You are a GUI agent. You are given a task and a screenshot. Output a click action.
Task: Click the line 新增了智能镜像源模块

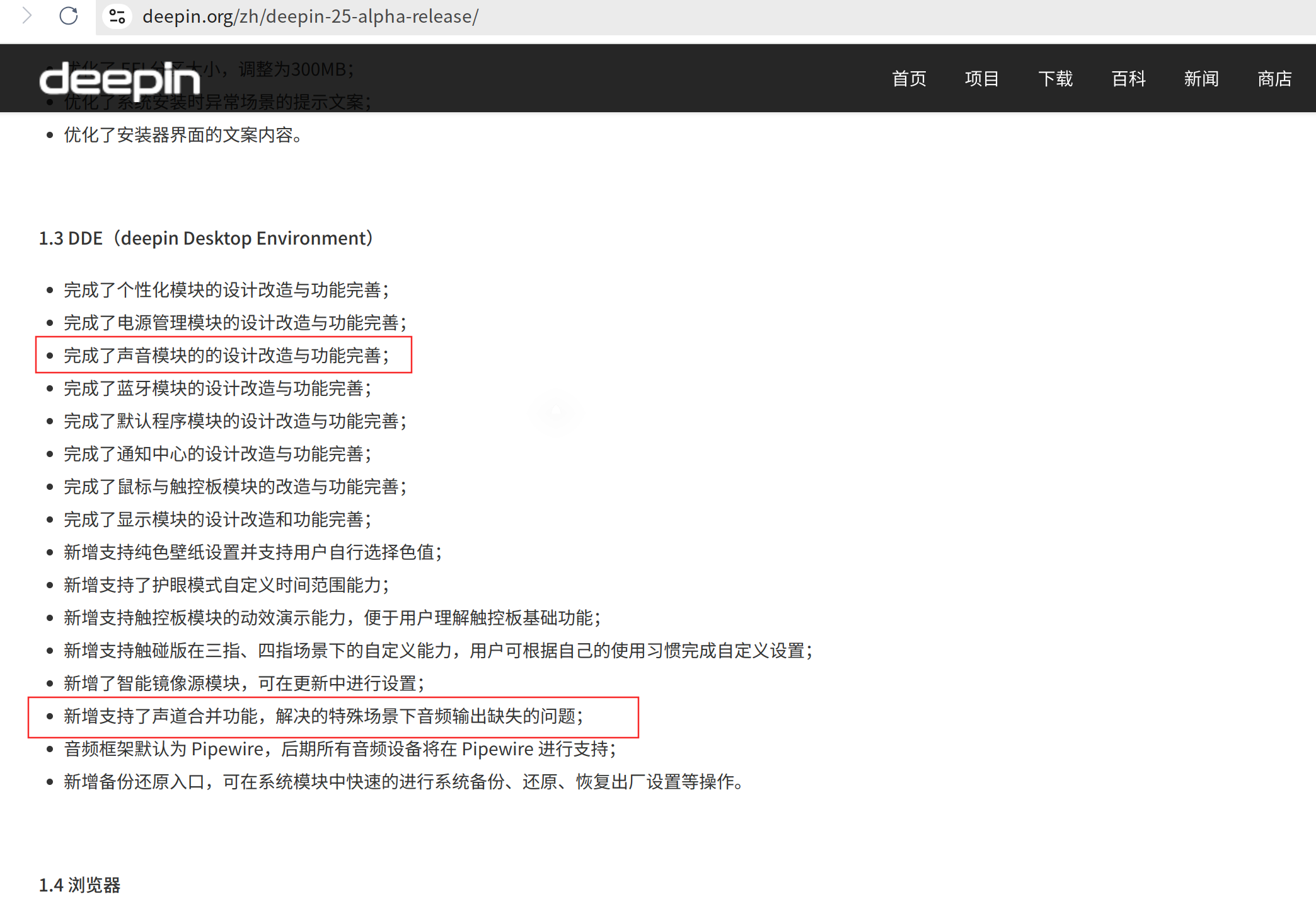click(x=245, y=683)
